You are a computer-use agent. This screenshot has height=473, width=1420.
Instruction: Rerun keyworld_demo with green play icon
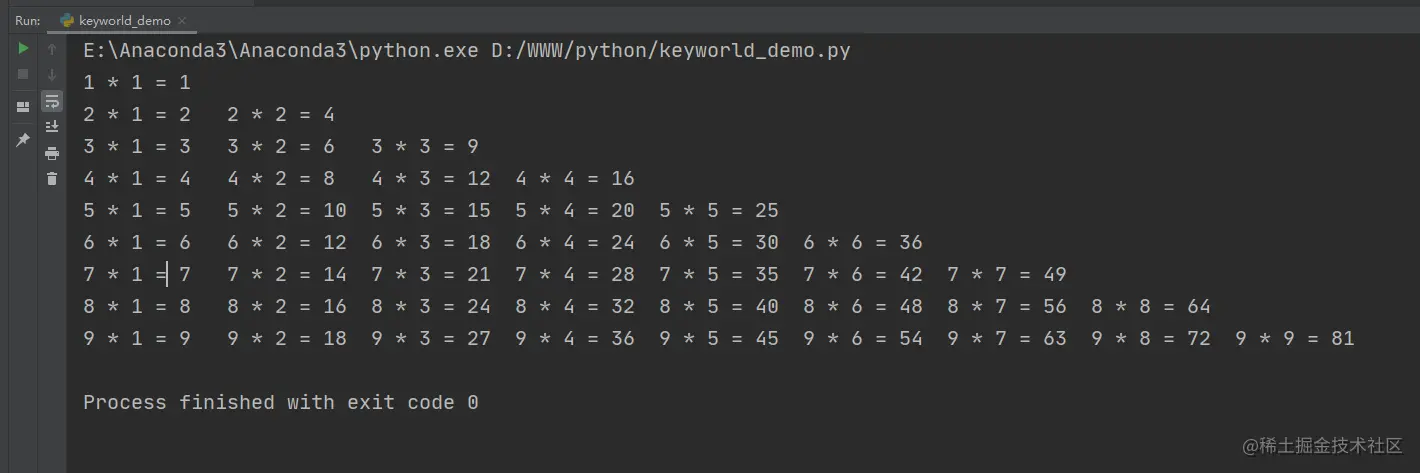[23, 49]
